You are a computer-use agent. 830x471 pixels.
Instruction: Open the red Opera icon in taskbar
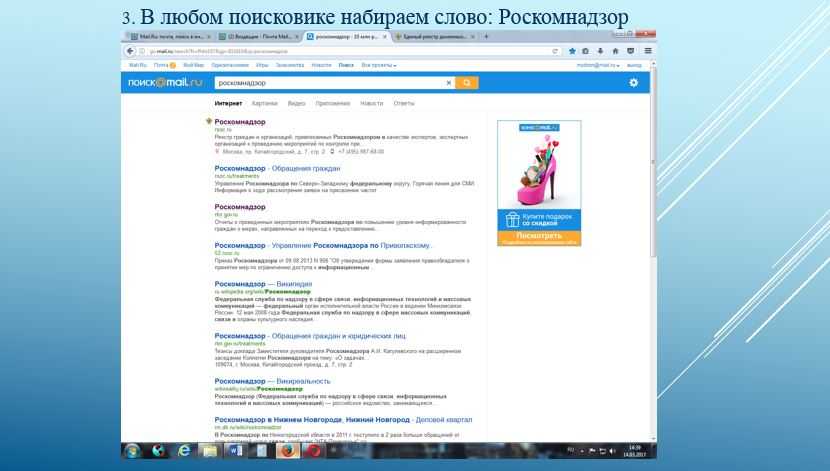(x=314, y=450)
